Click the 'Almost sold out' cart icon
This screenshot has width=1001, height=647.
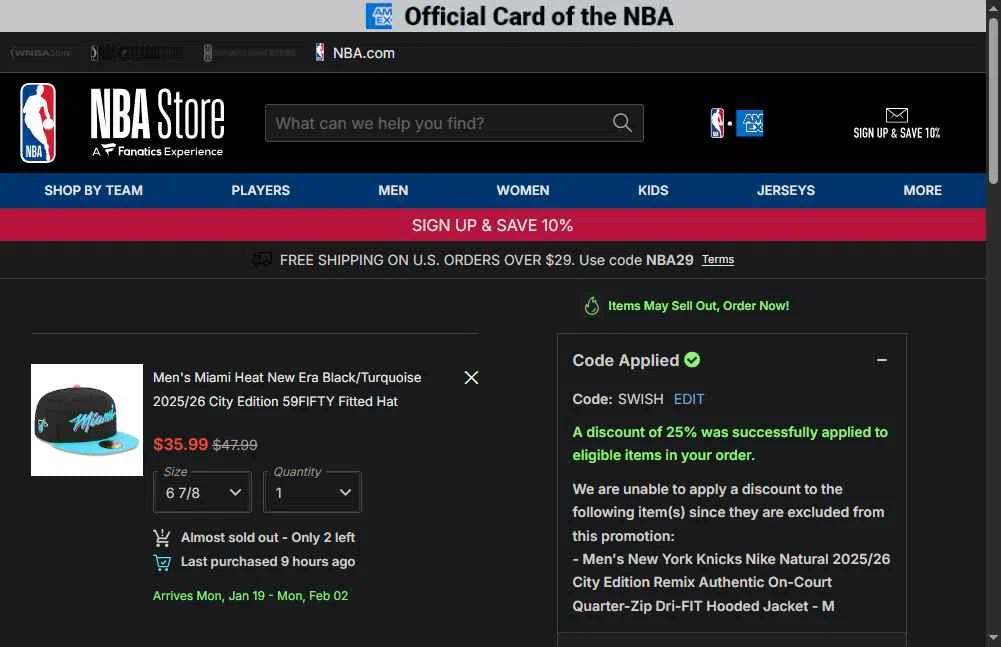(162, 538)
